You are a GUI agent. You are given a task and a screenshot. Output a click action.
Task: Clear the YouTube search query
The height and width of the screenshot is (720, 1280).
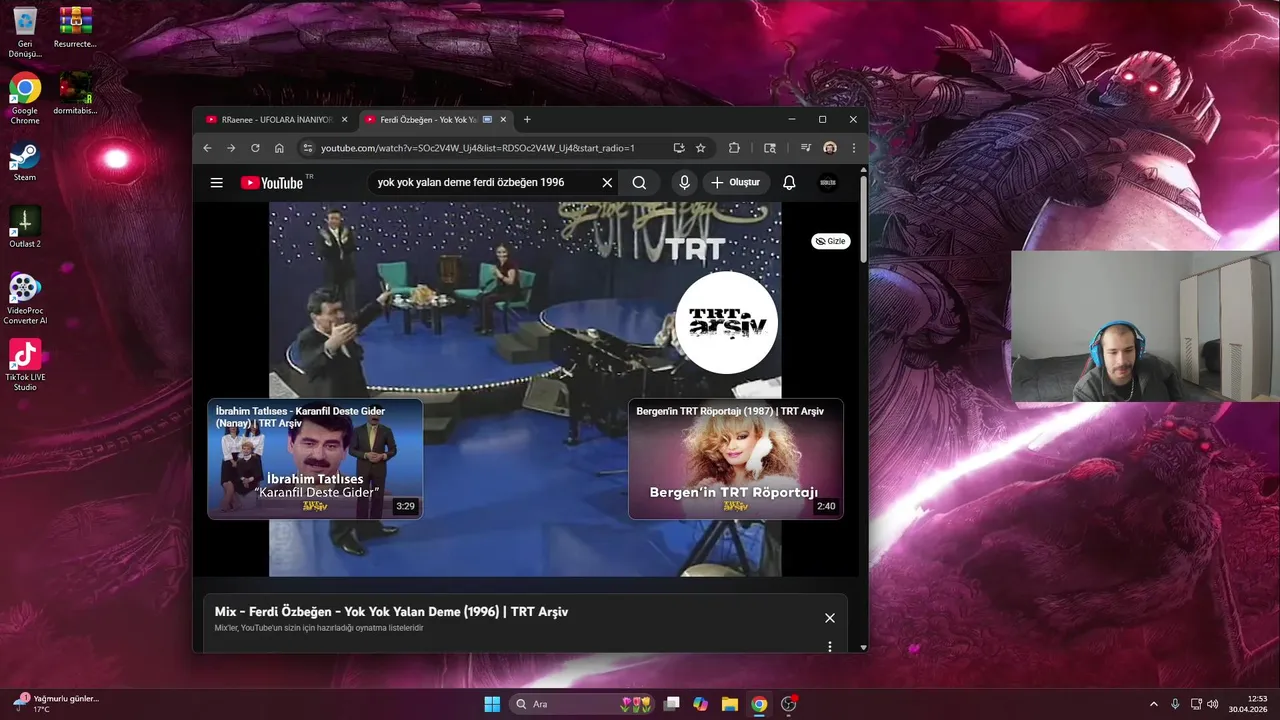click(607, 182)
